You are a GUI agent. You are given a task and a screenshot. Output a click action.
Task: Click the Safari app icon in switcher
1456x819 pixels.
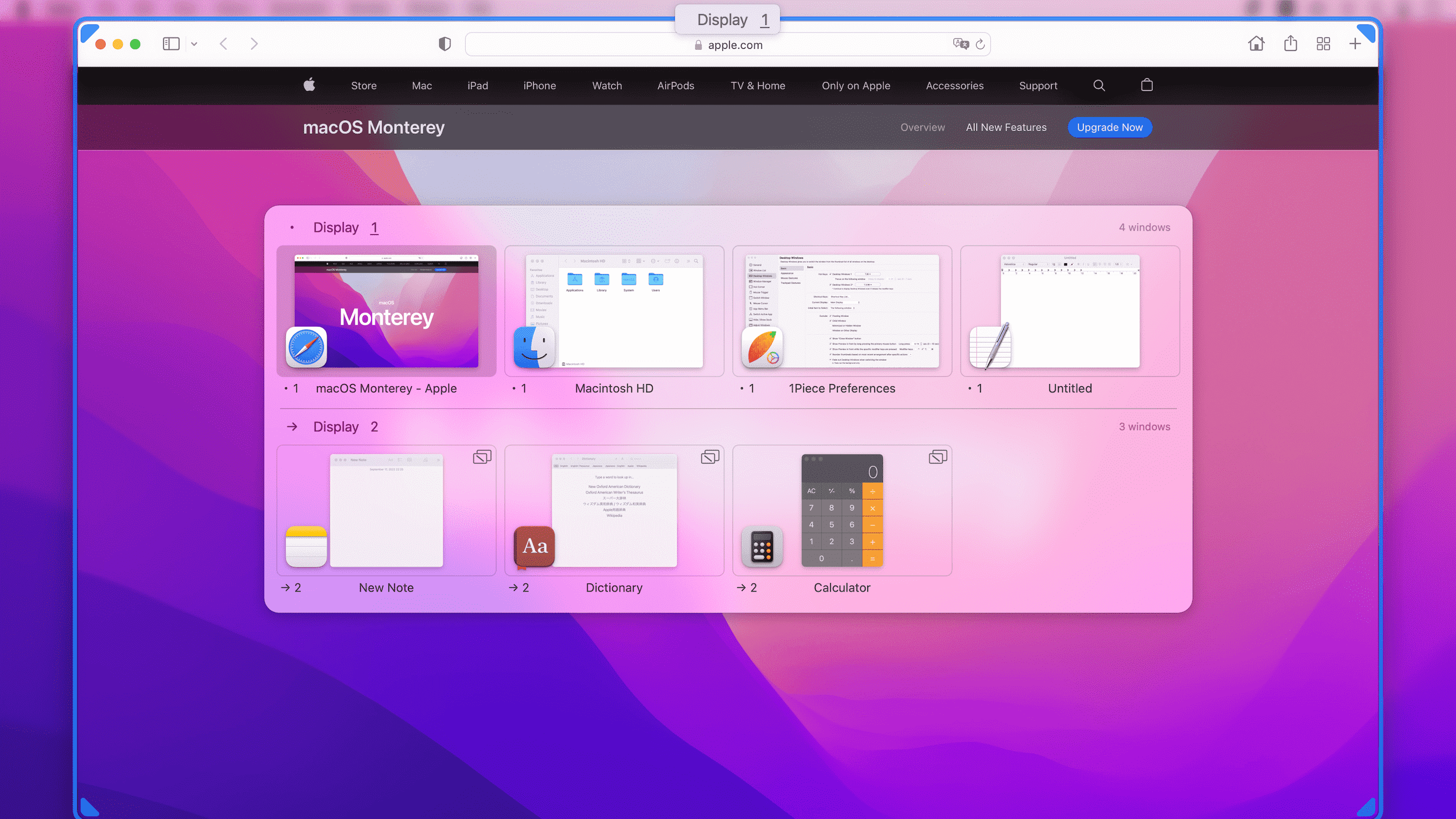click(x=307, y=347)
